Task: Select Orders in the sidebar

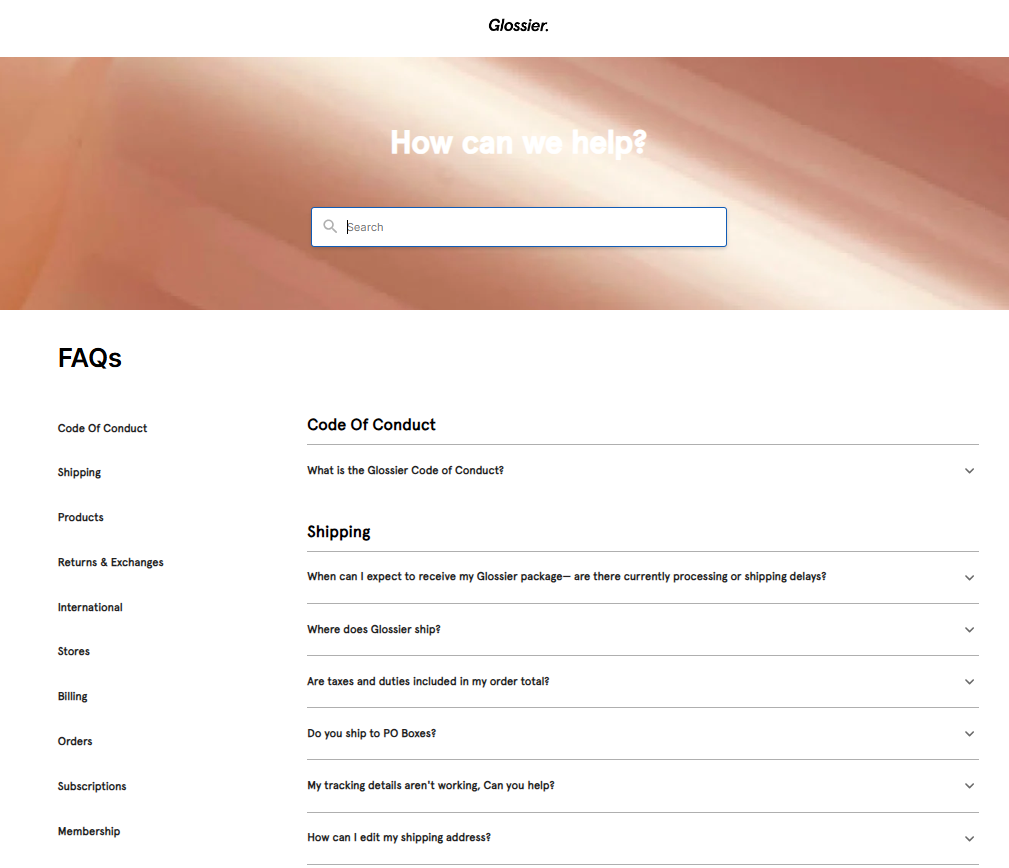Action: 74,741
